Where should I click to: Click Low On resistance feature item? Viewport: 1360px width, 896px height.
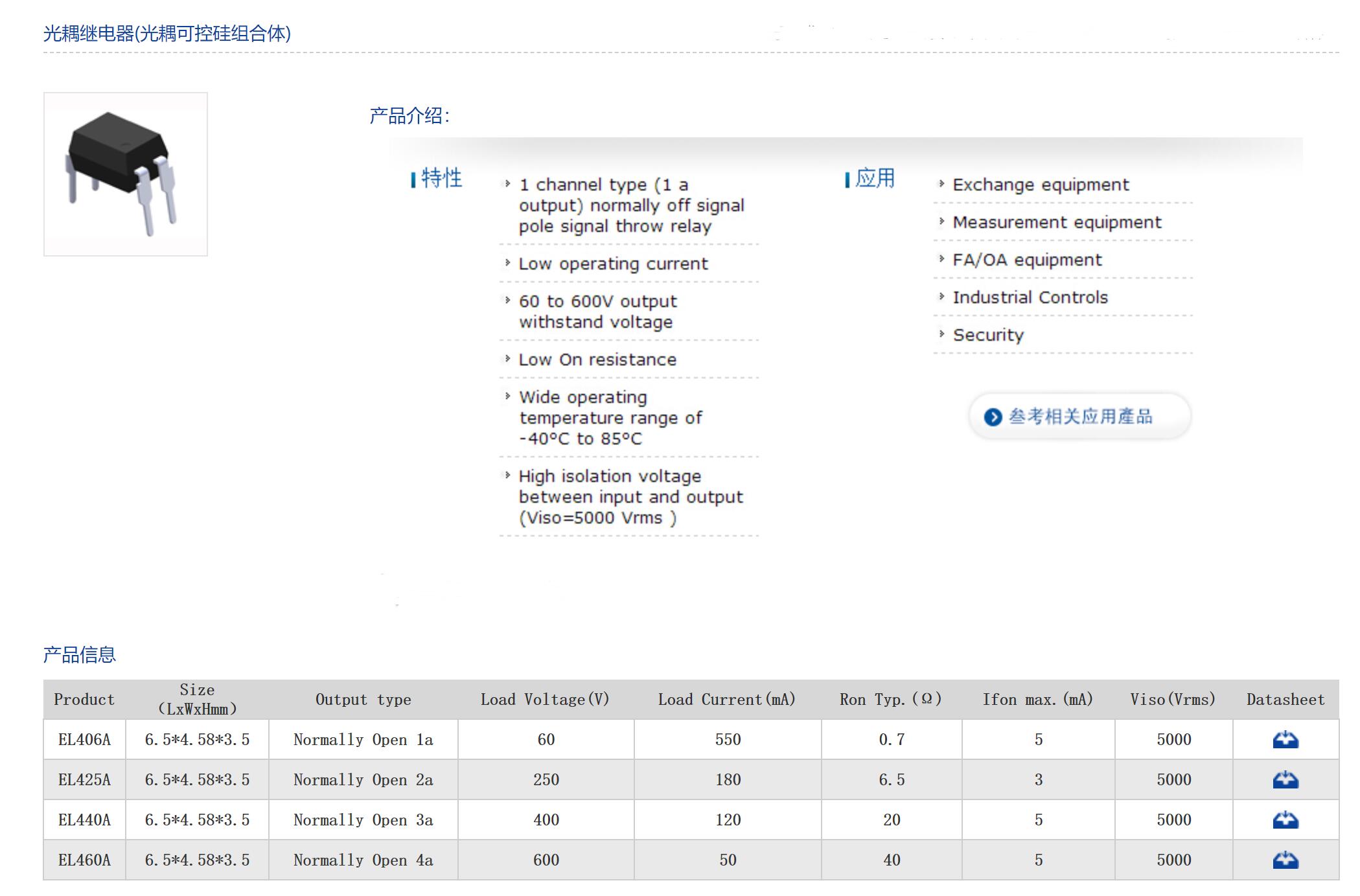point(597,360)
